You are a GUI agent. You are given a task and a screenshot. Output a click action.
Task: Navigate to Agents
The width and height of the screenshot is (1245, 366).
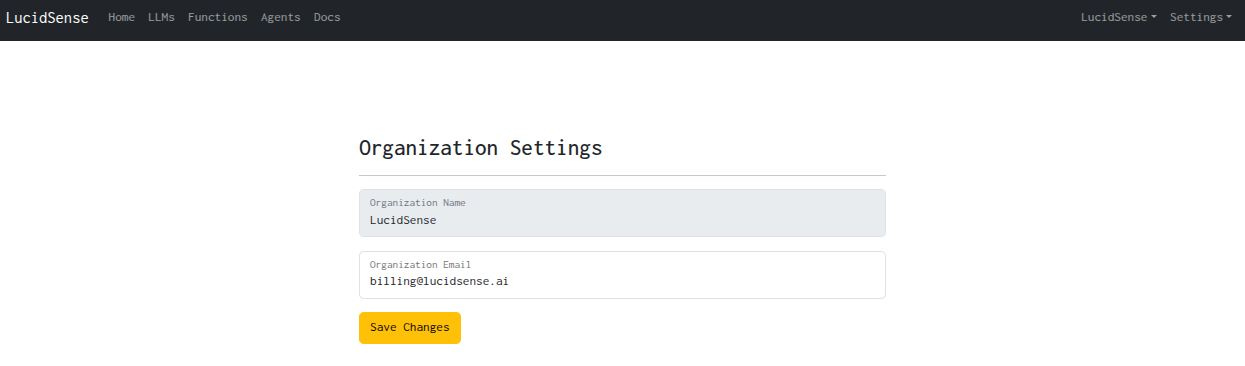coord(281,17)
